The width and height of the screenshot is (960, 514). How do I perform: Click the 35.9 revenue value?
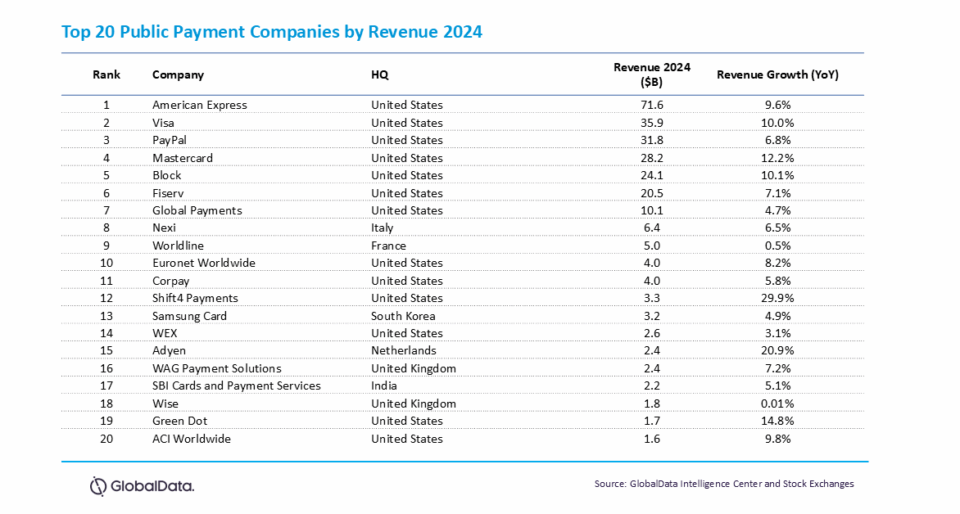[652, 122]
